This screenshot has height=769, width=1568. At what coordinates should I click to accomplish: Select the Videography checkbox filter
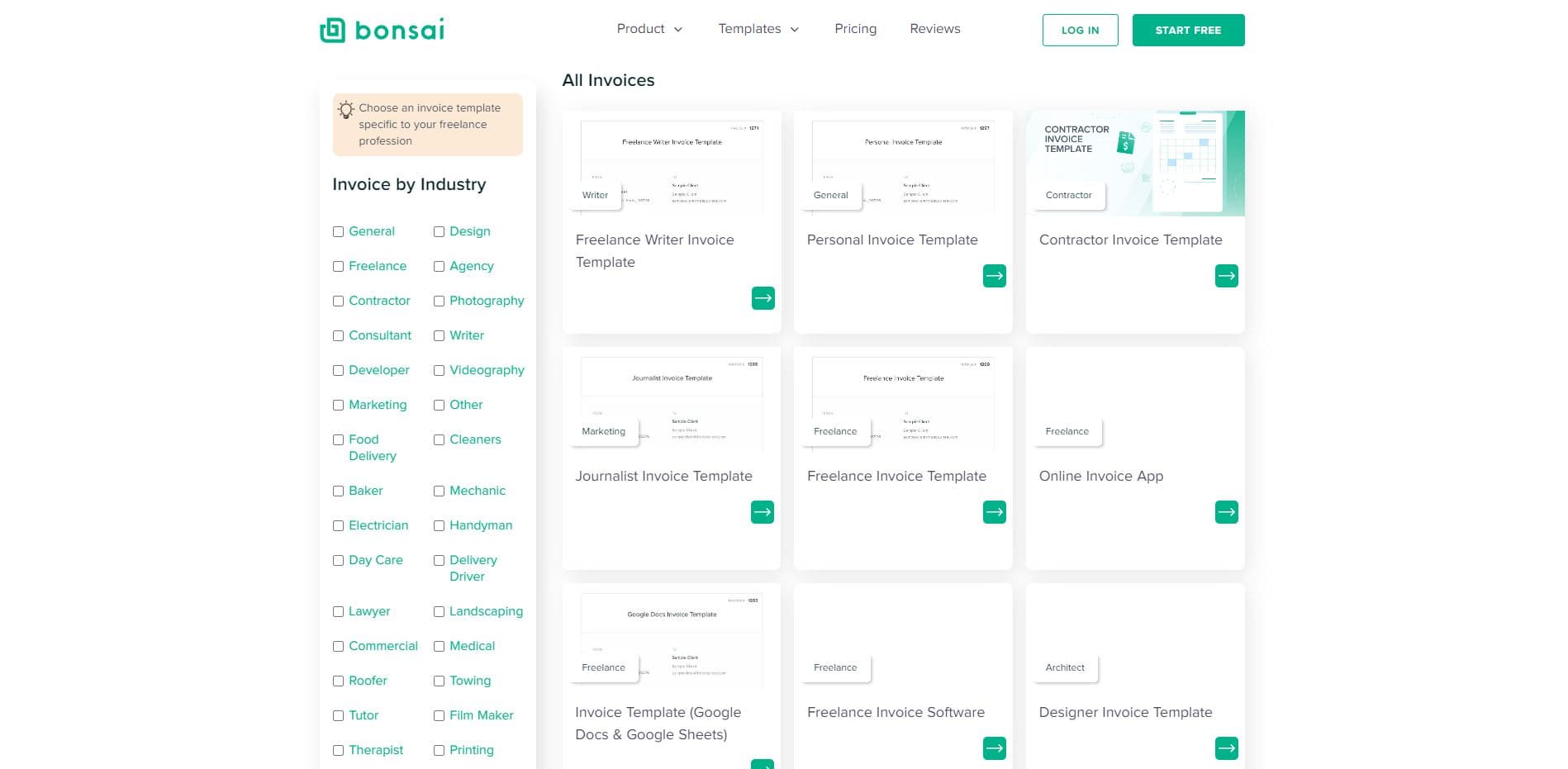(439, 371)
